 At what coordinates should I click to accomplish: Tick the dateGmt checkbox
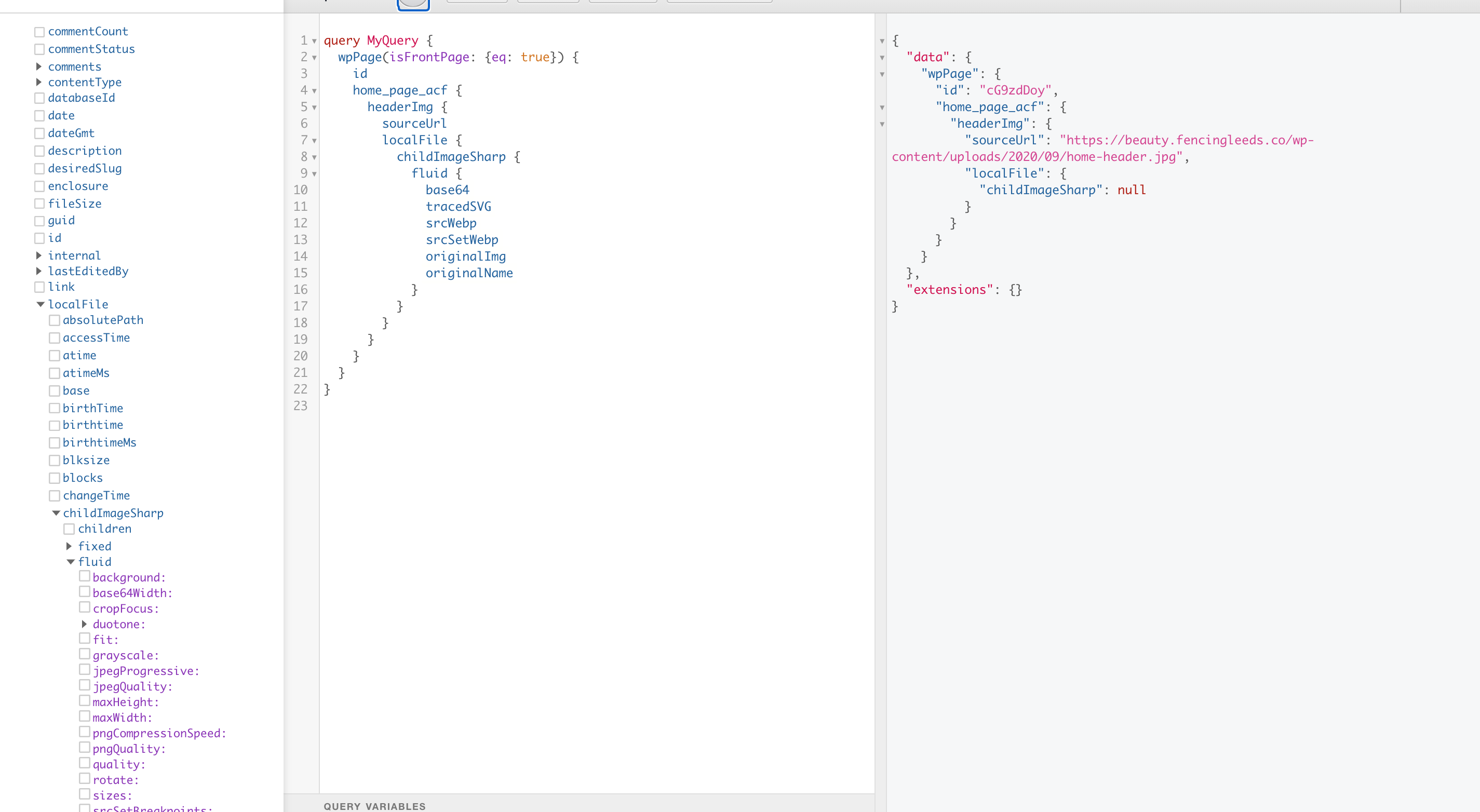[x=39, y=134]
